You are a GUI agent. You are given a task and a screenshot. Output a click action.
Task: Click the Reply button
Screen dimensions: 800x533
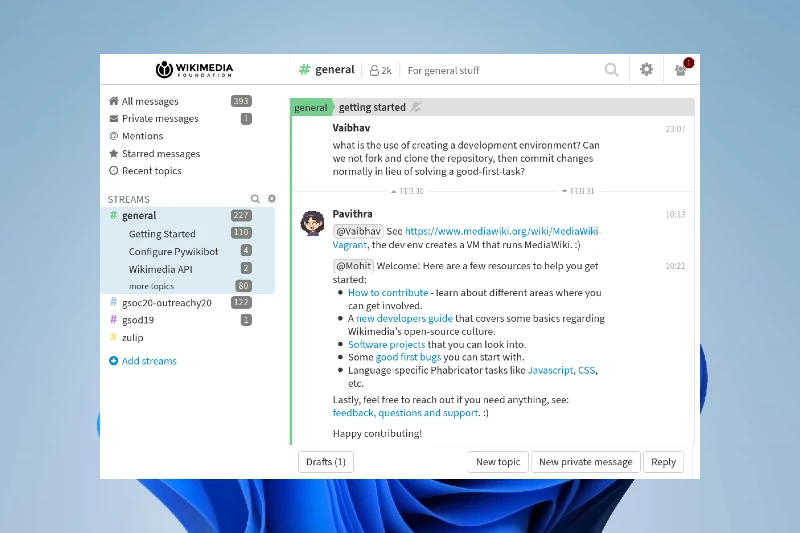tap(663, 462)
